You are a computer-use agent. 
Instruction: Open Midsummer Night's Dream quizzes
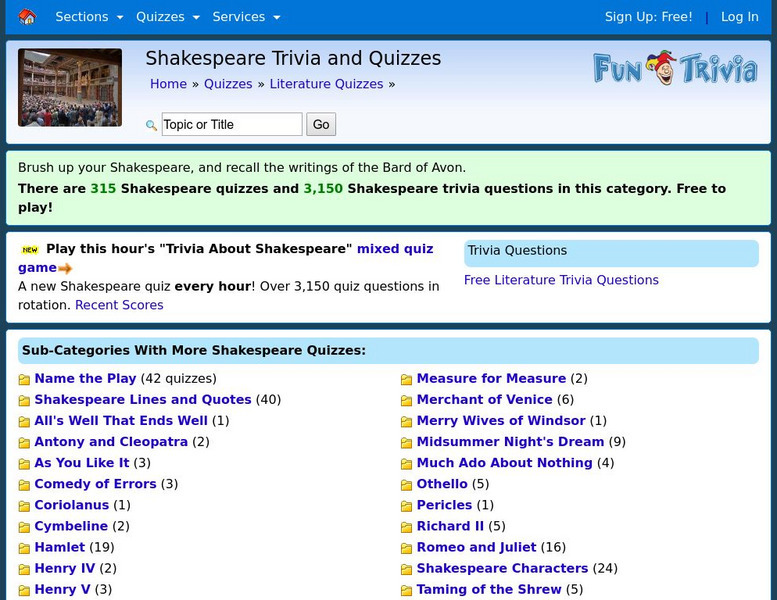pyautogui.click(x=510, y=441)
